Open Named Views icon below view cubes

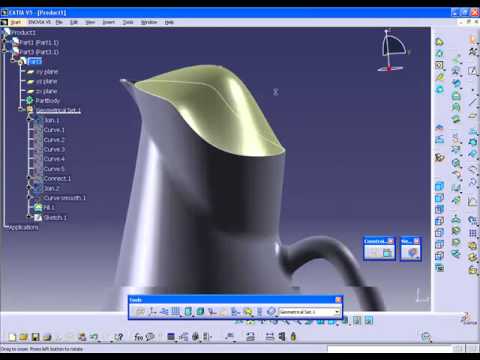pos(440,267)
